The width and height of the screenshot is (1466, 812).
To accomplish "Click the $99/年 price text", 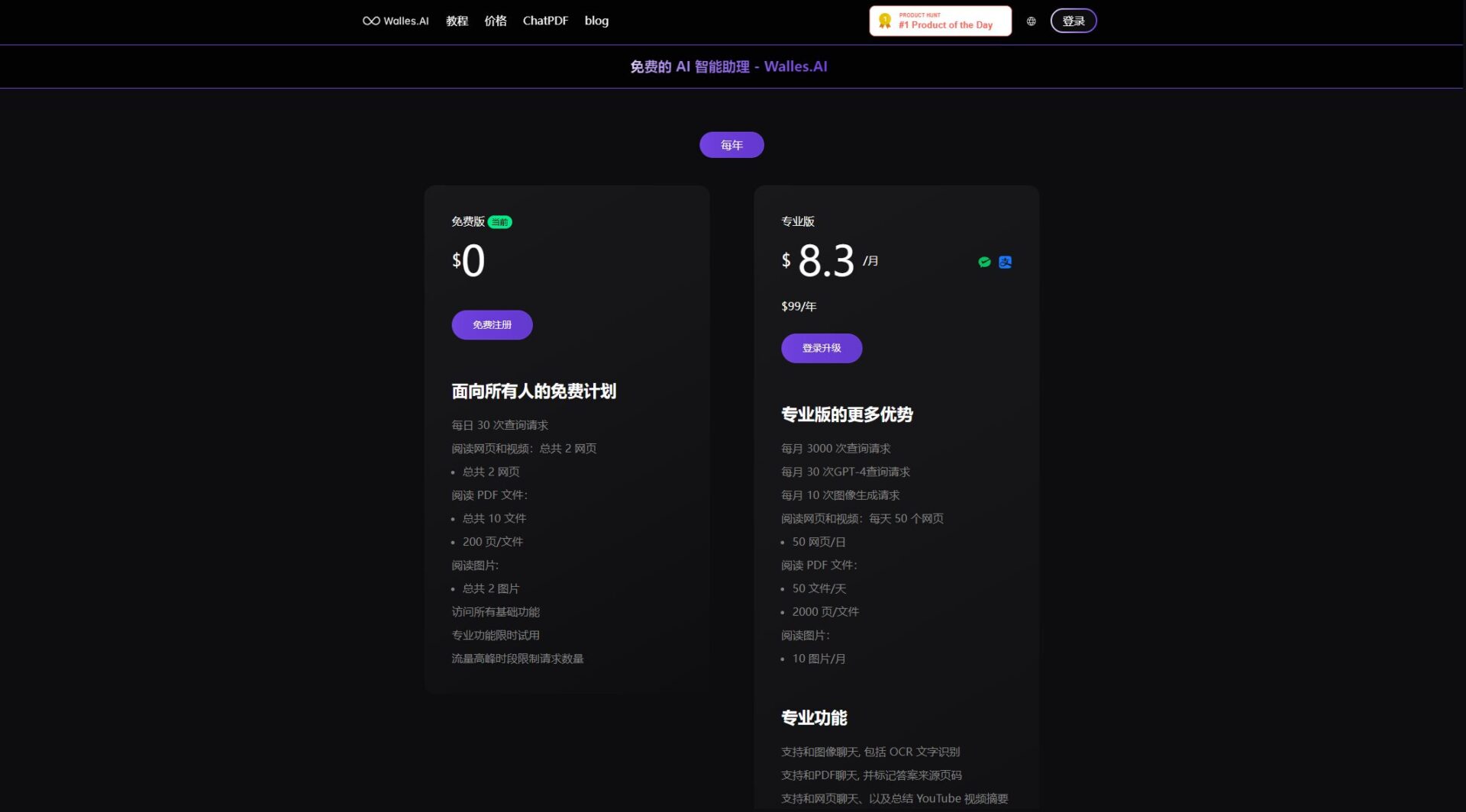I will pos(798,306).
